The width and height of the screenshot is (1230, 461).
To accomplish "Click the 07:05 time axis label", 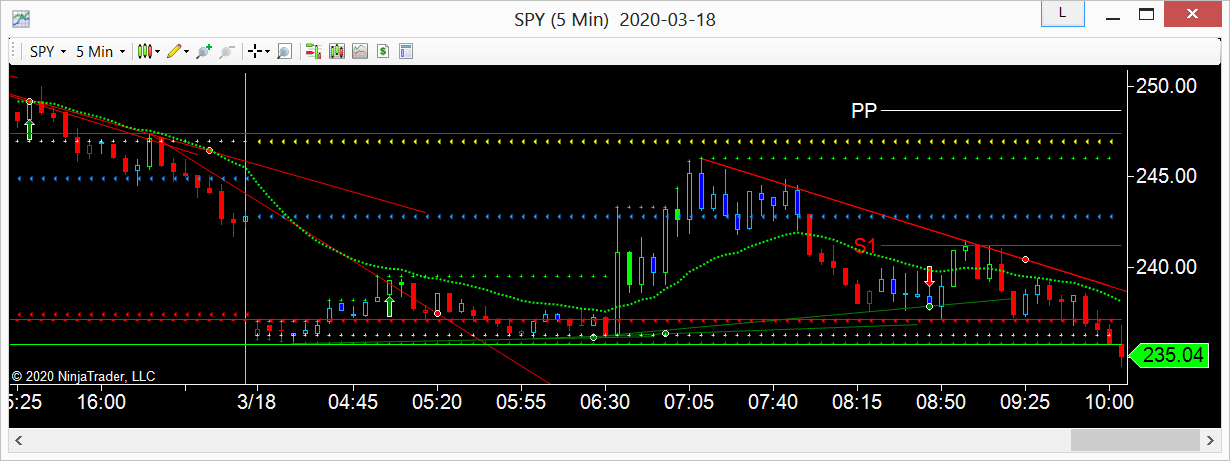I will 690,402.
